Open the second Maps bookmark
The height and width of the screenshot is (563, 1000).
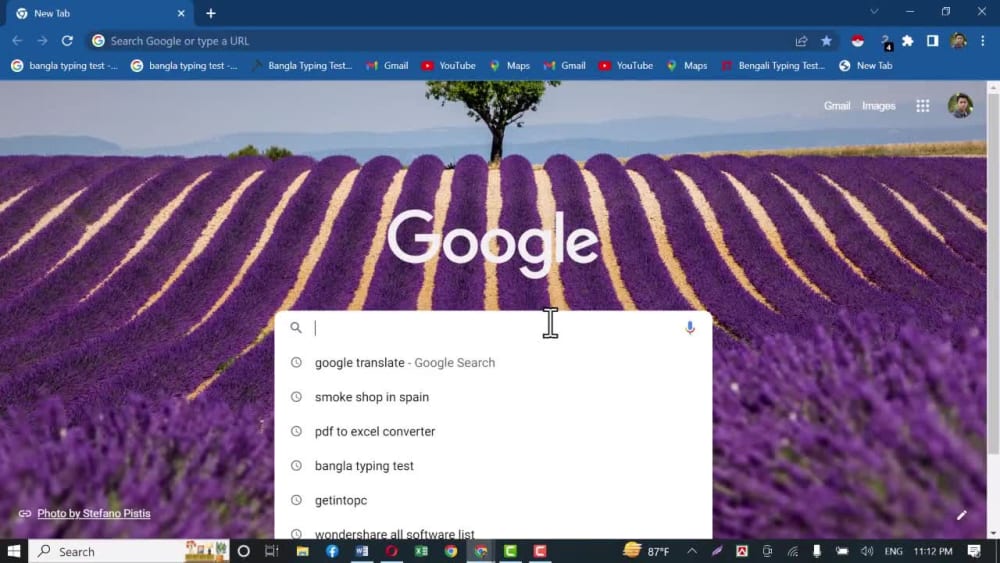pyautogui.click(x=687, y=66)
